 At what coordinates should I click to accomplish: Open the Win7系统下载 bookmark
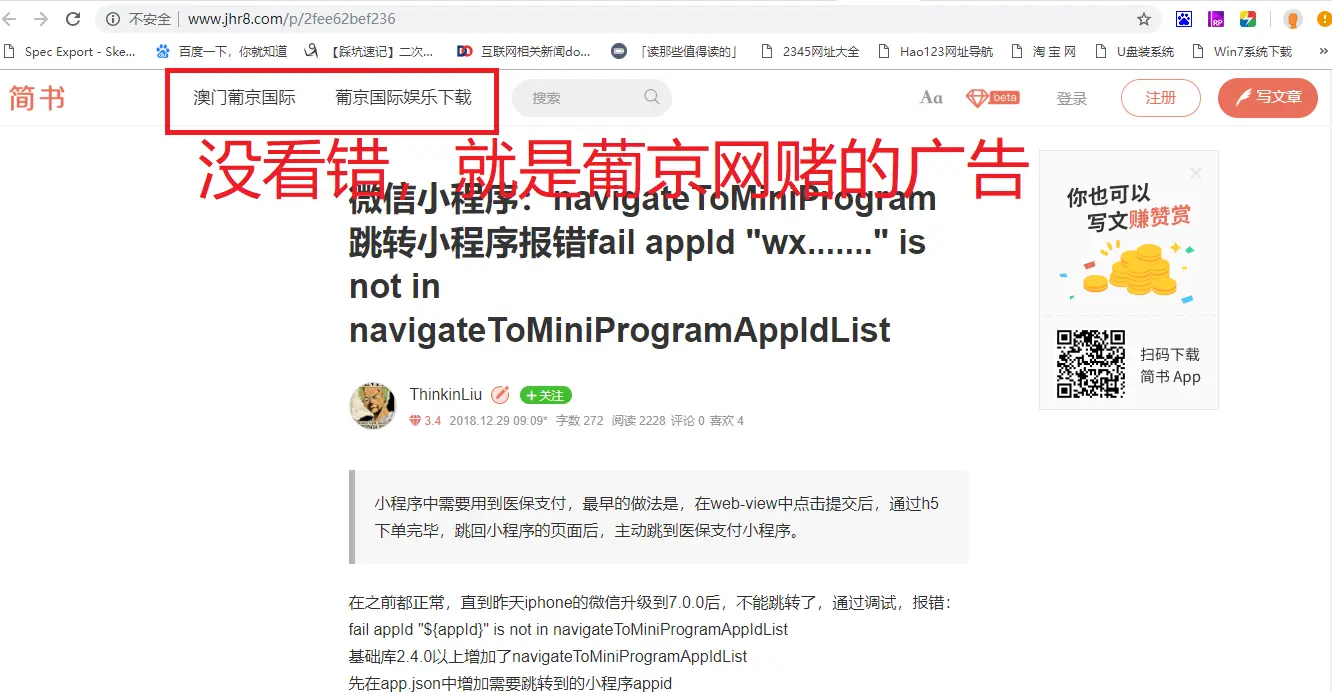(1242, 51)
